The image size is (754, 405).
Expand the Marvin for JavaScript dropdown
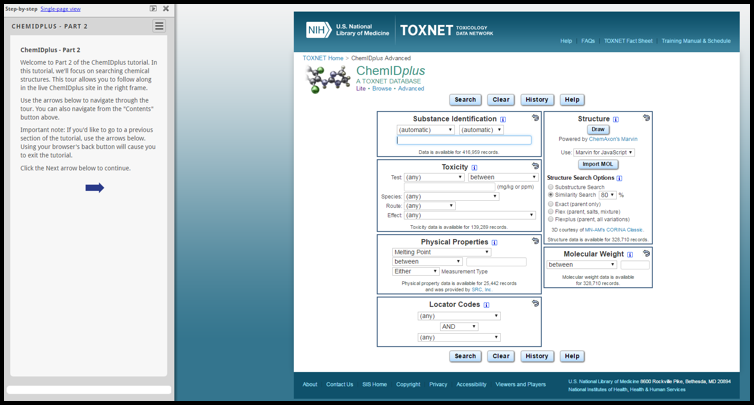[605, 152]
